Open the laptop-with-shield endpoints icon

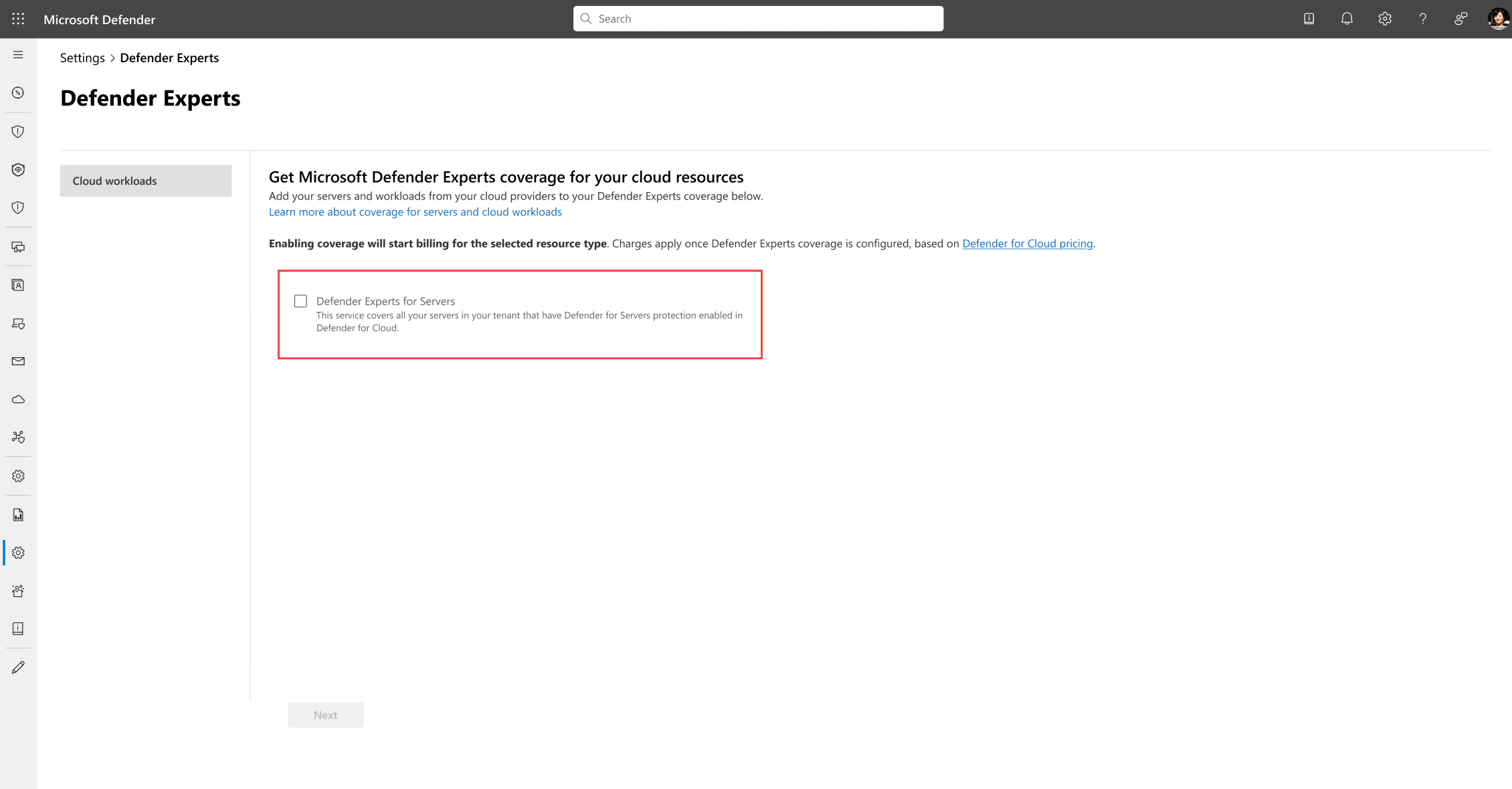tap(18, 324)
